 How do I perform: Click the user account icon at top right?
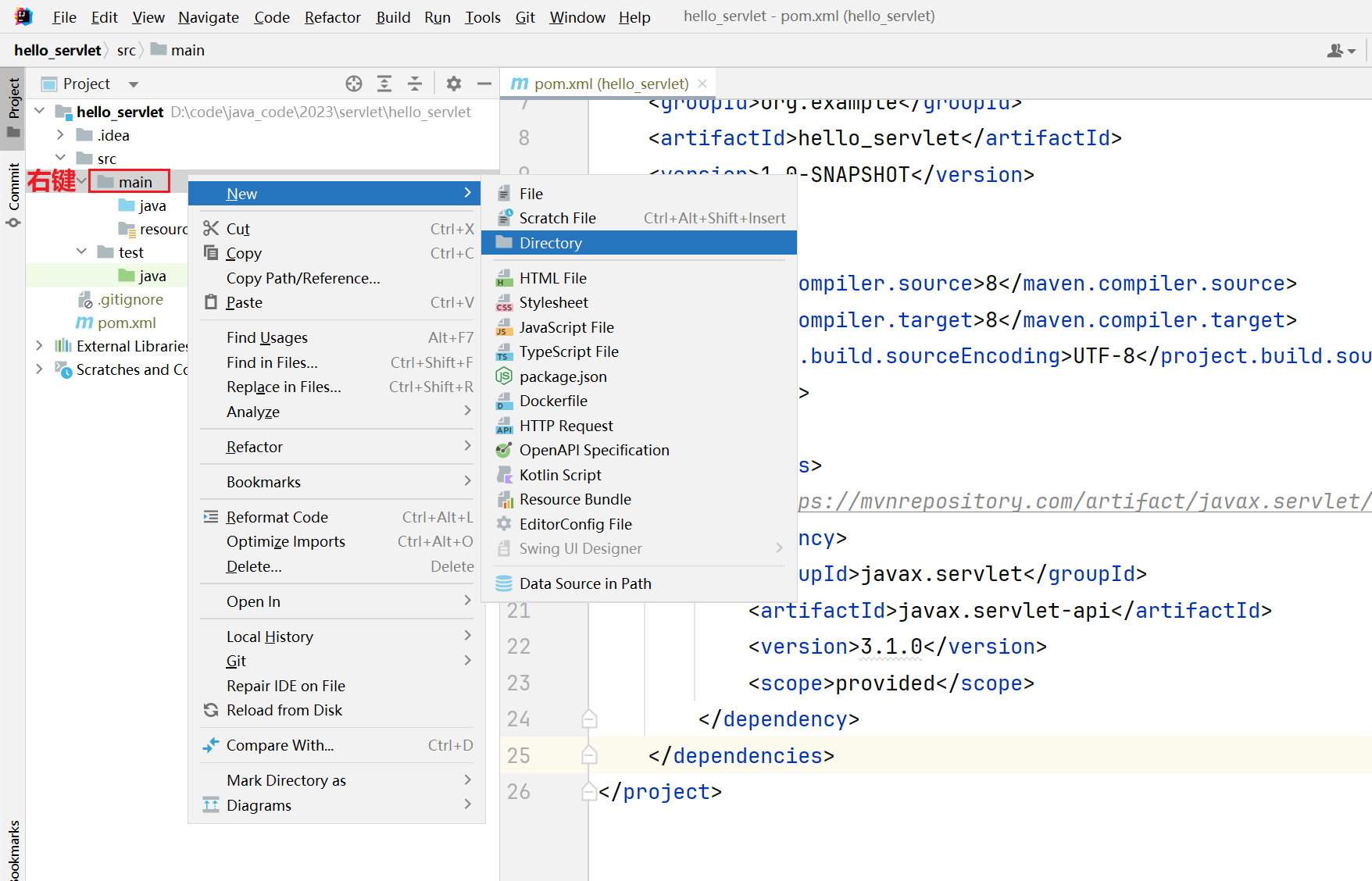click(x=1341, y=51)
